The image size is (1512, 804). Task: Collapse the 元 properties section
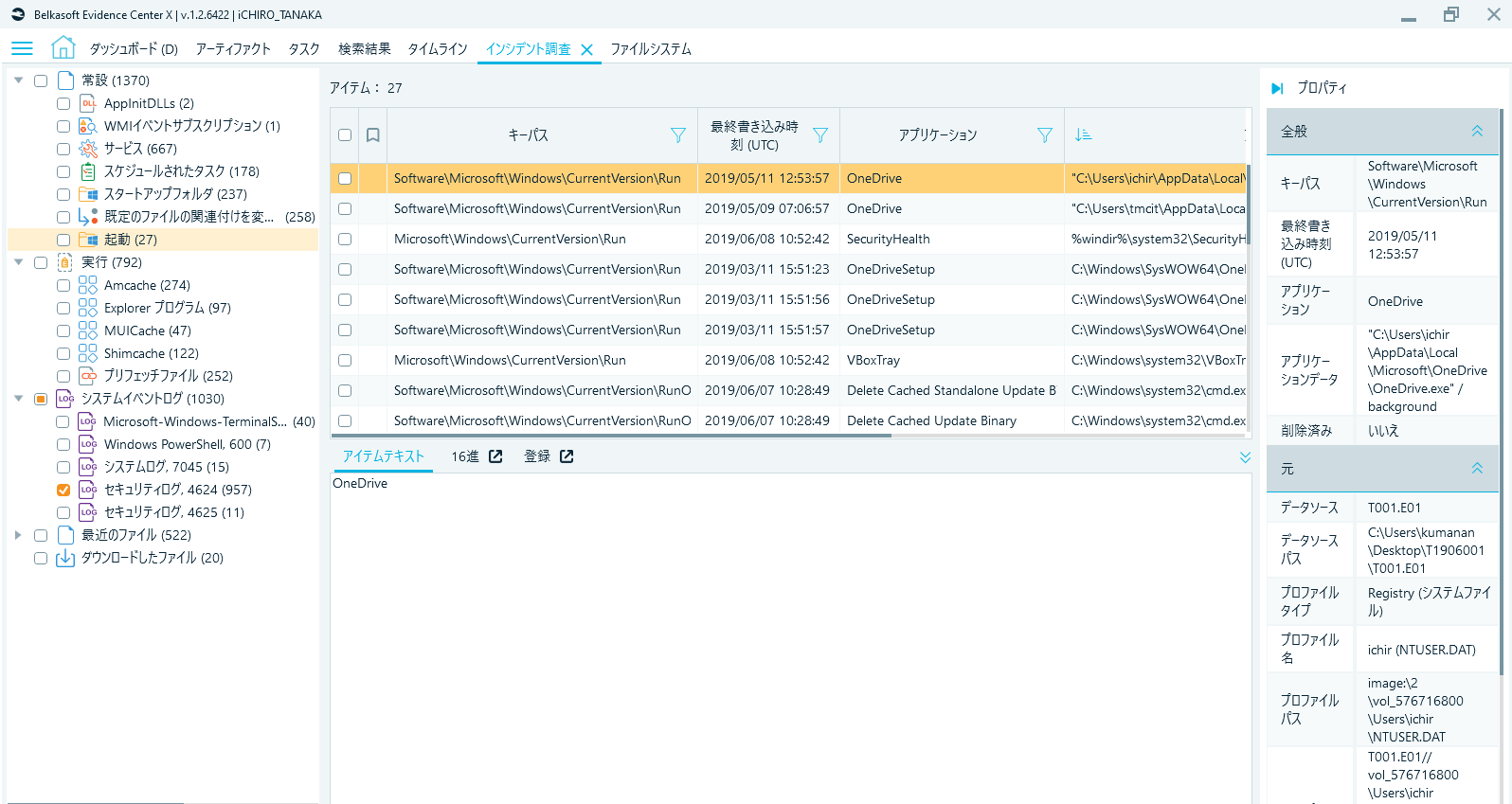[x=1477, y=469]
